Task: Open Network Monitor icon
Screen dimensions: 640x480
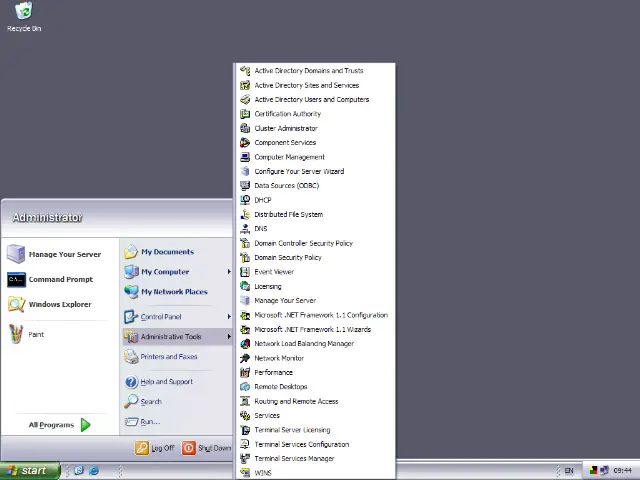Action: pyautogui.click(x=245, y=358)
